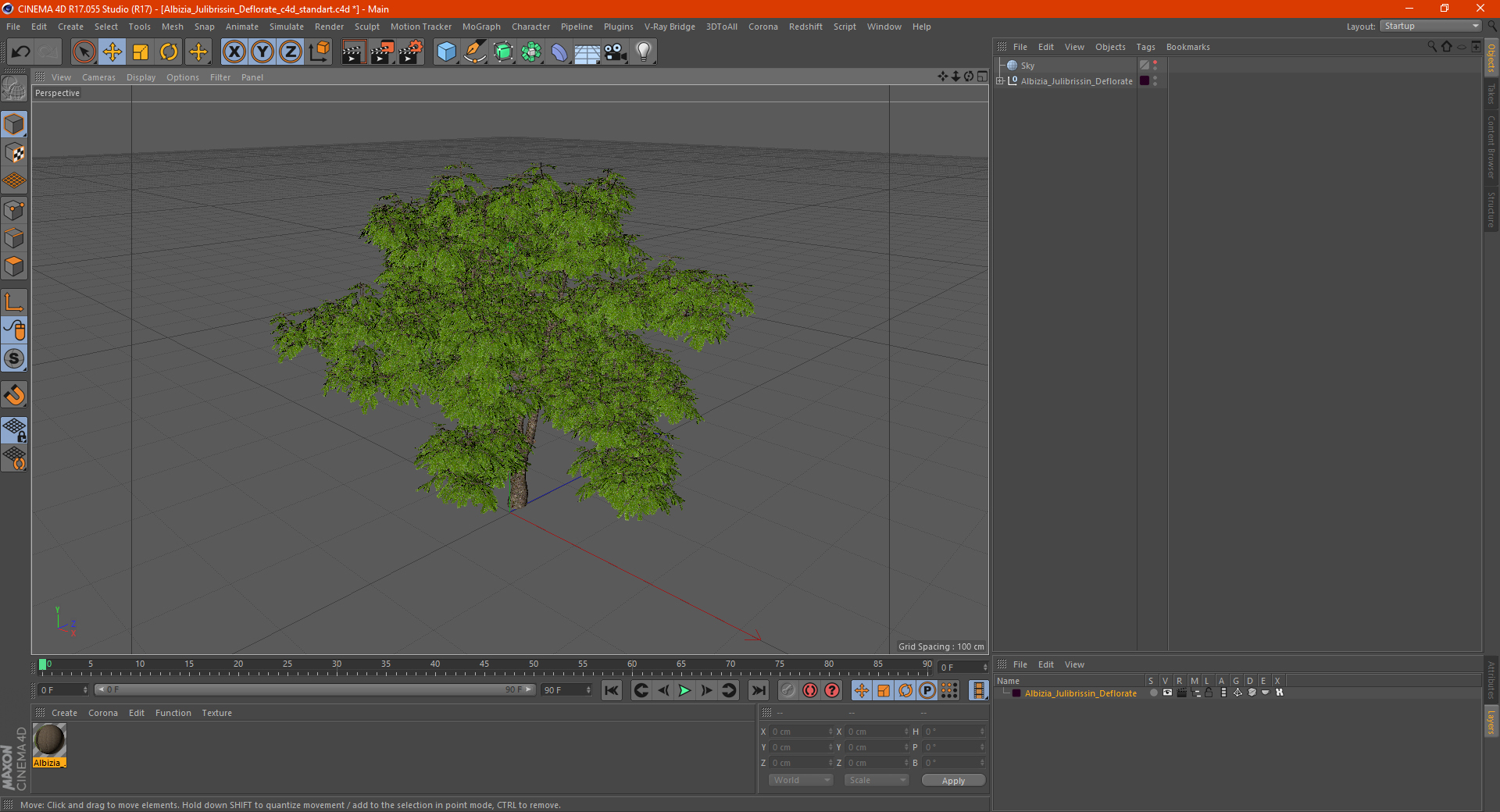Play the animation forward

[x=684, y=690]
